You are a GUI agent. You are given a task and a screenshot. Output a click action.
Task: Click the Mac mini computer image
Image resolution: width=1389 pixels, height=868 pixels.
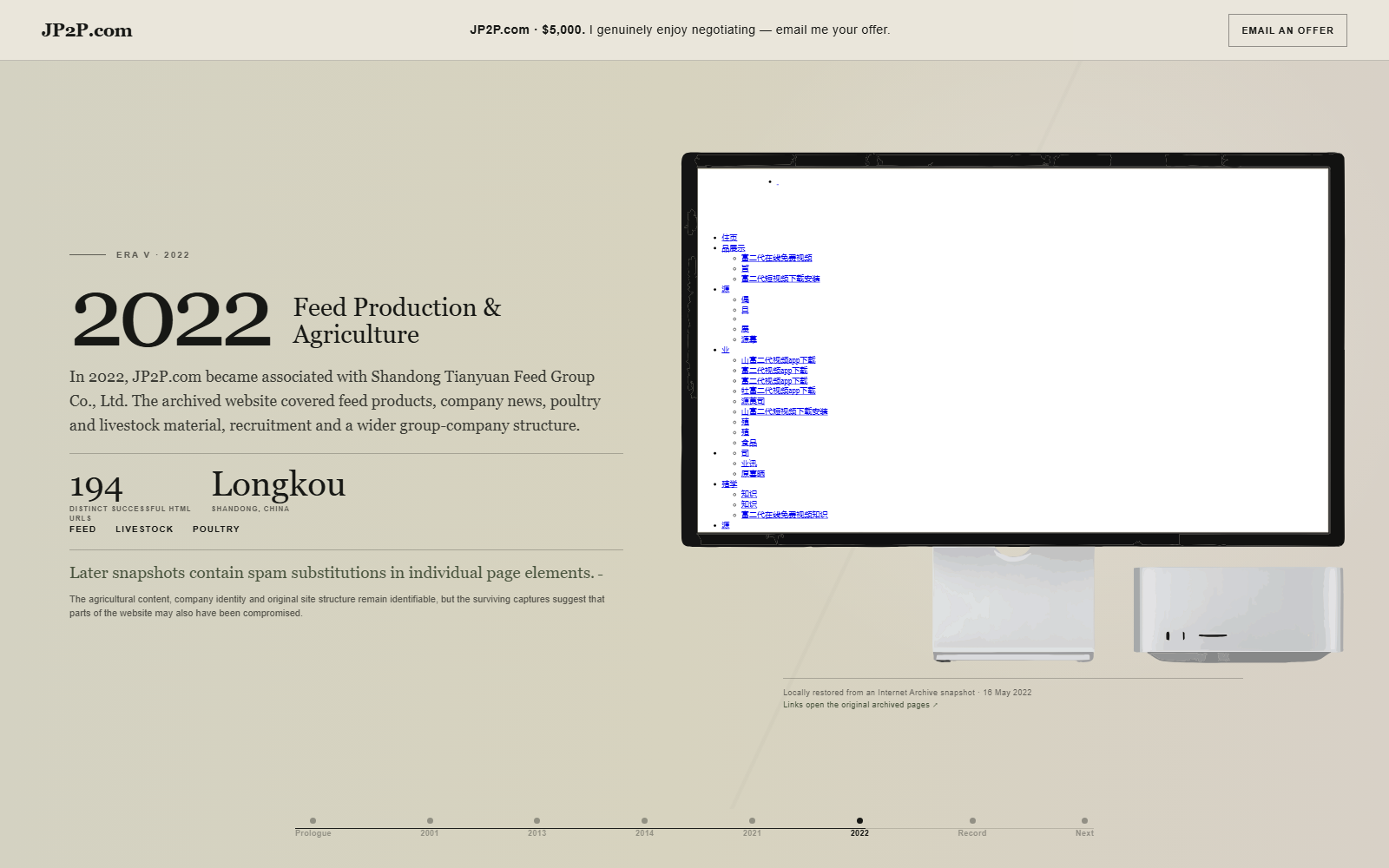click(x=1238, y=615)
